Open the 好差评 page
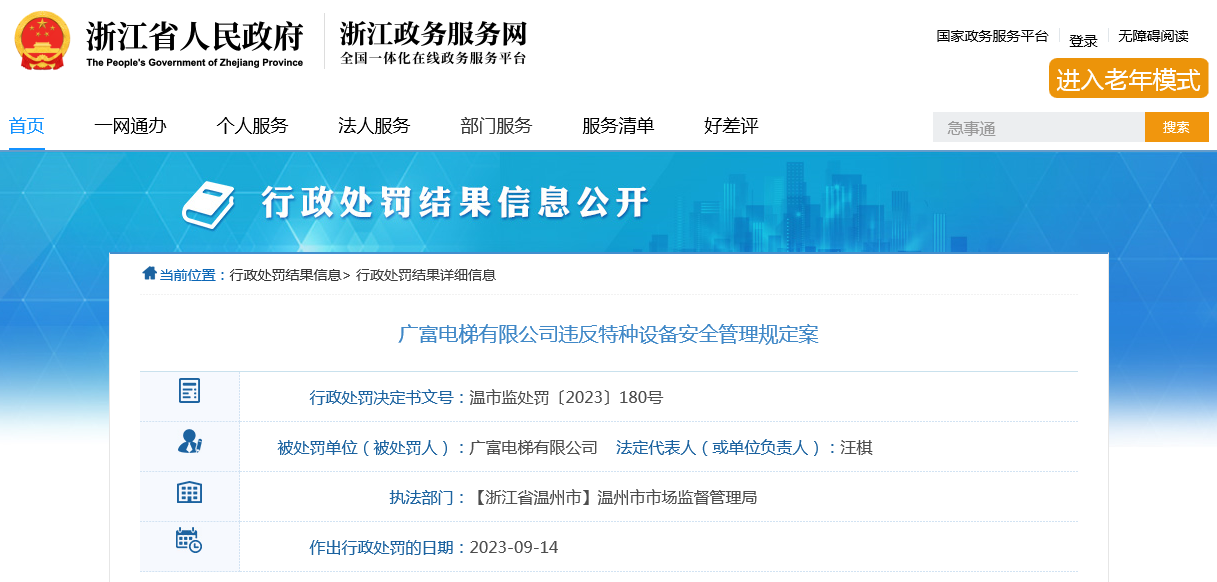 tap(731, 126)
